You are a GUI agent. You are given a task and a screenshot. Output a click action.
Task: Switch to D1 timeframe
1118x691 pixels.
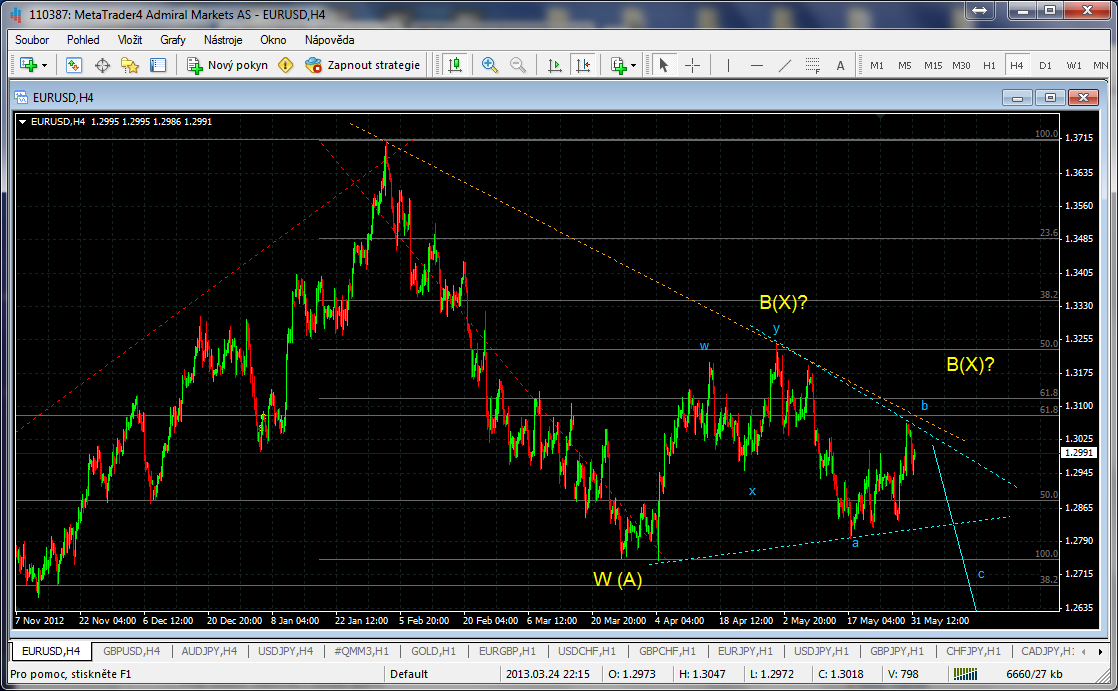click(x=1045, y=65)
